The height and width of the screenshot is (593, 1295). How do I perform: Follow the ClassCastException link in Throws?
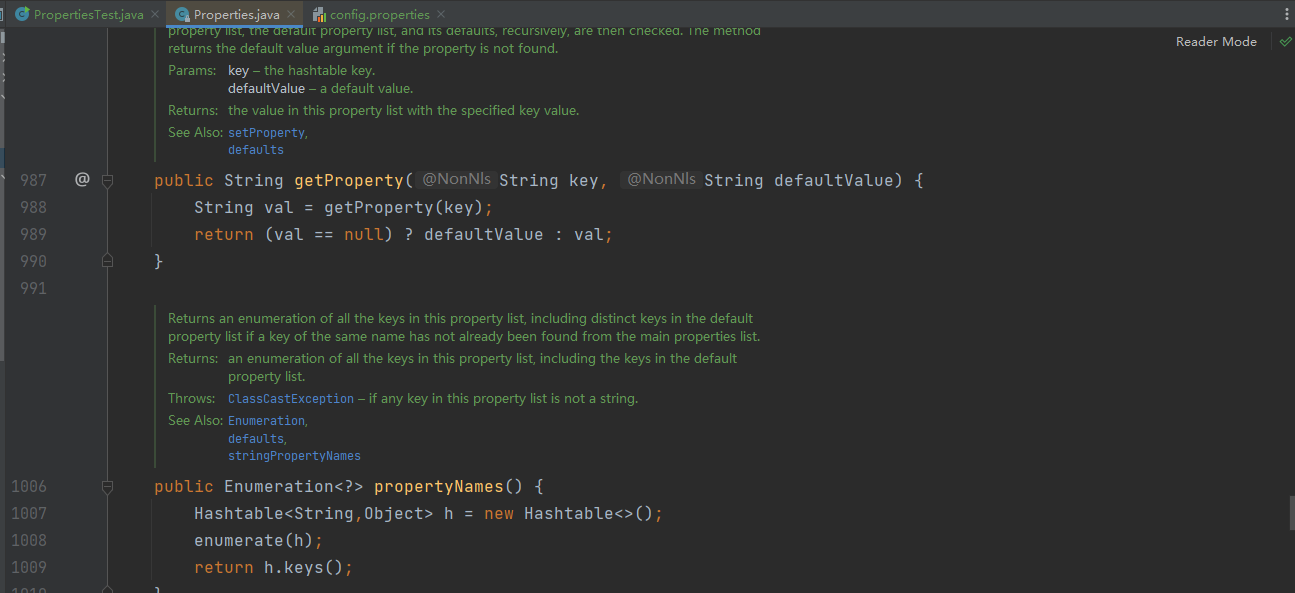(291, 399)
